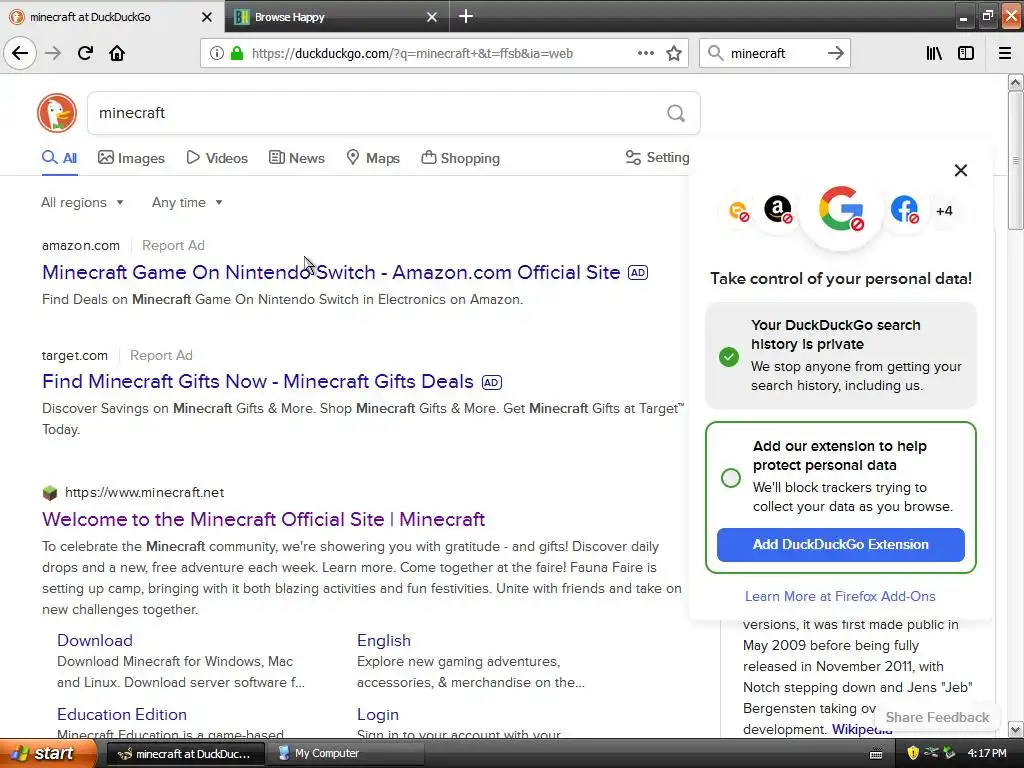Click the security shield tray icon

click(913, 753)
